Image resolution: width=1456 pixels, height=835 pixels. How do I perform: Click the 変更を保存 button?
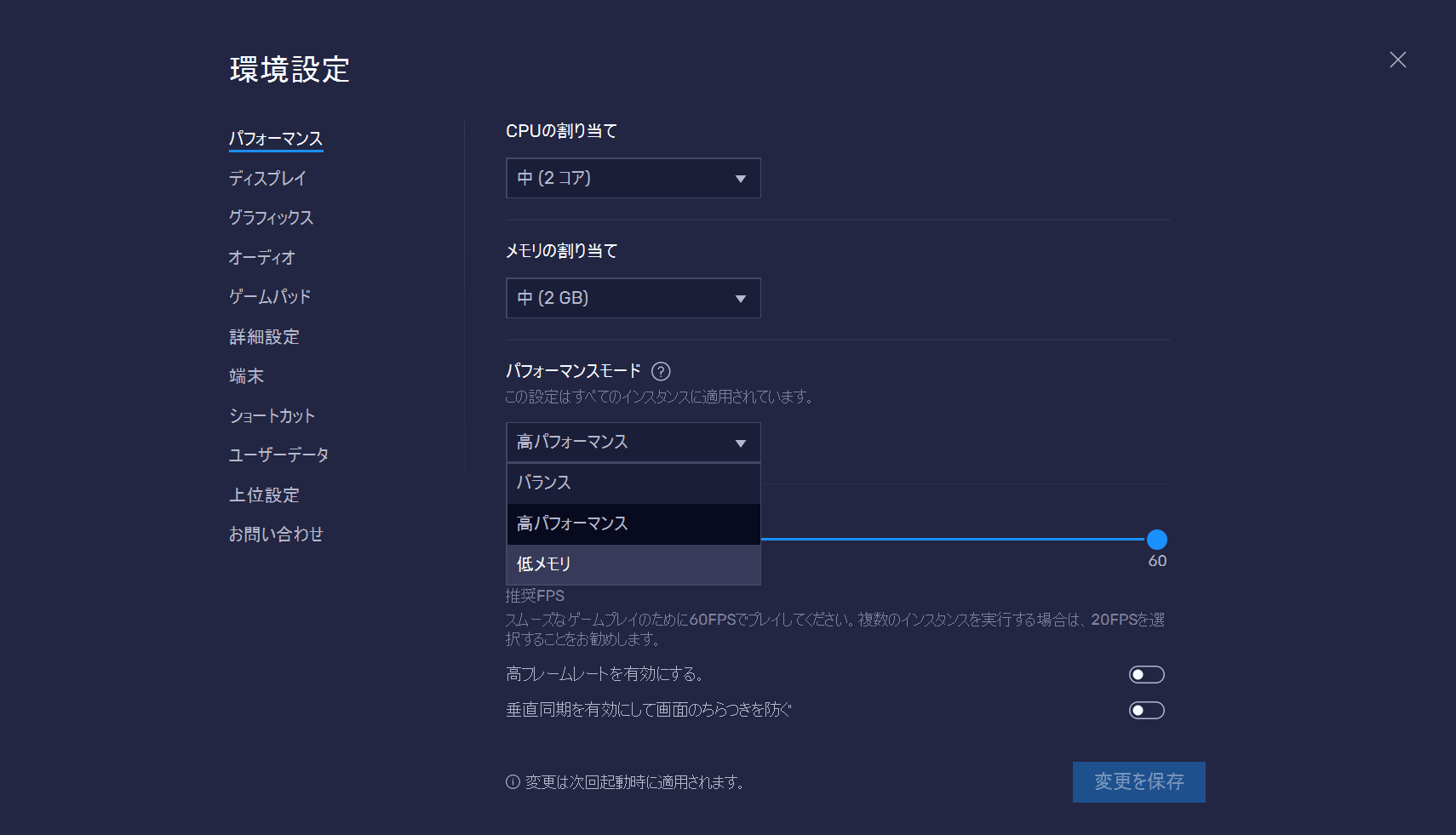1139,781
